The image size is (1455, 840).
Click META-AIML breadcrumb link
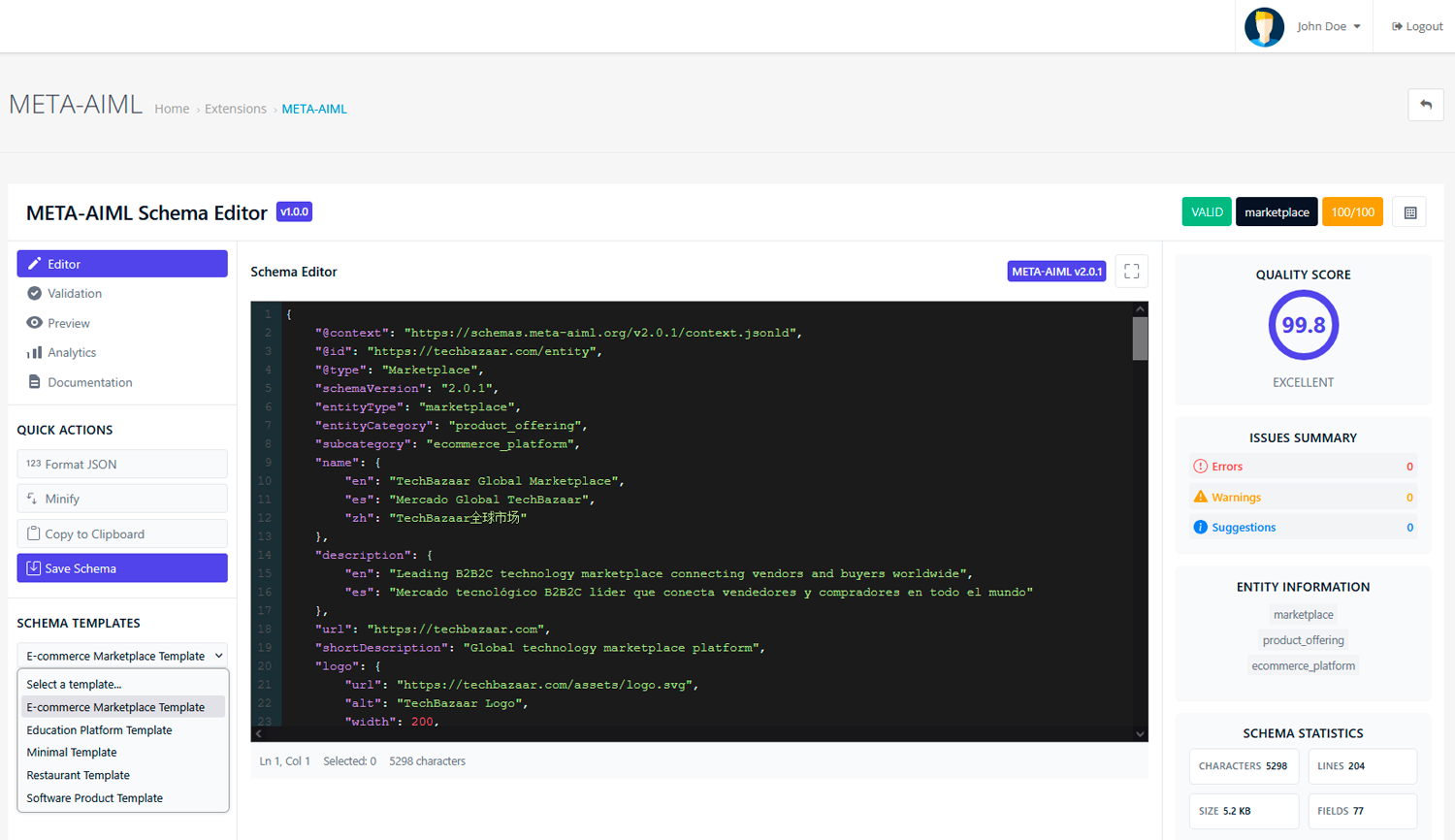tap(314, 109)
